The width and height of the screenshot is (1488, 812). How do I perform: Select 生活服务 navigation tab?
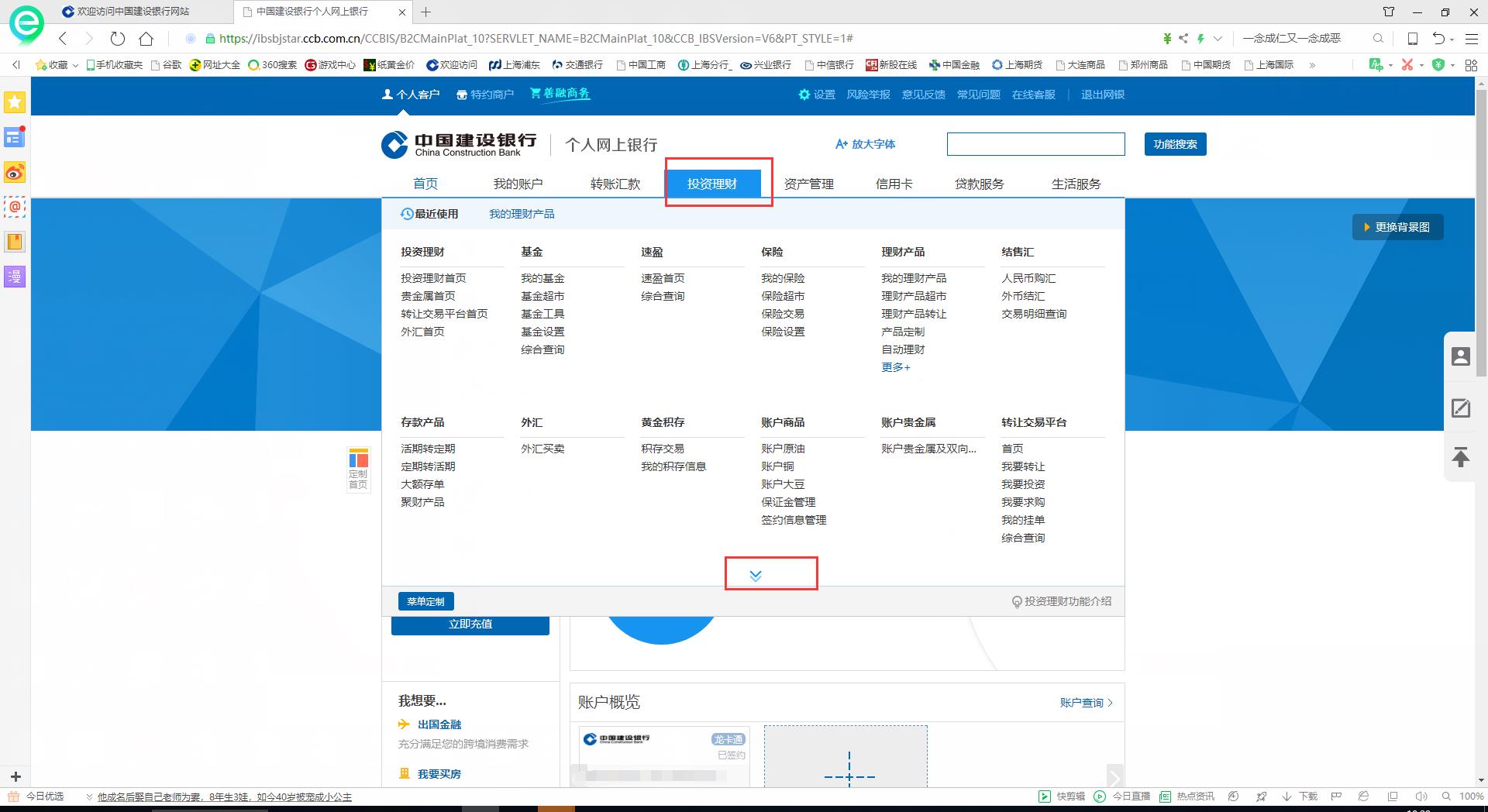[1076, 184]
